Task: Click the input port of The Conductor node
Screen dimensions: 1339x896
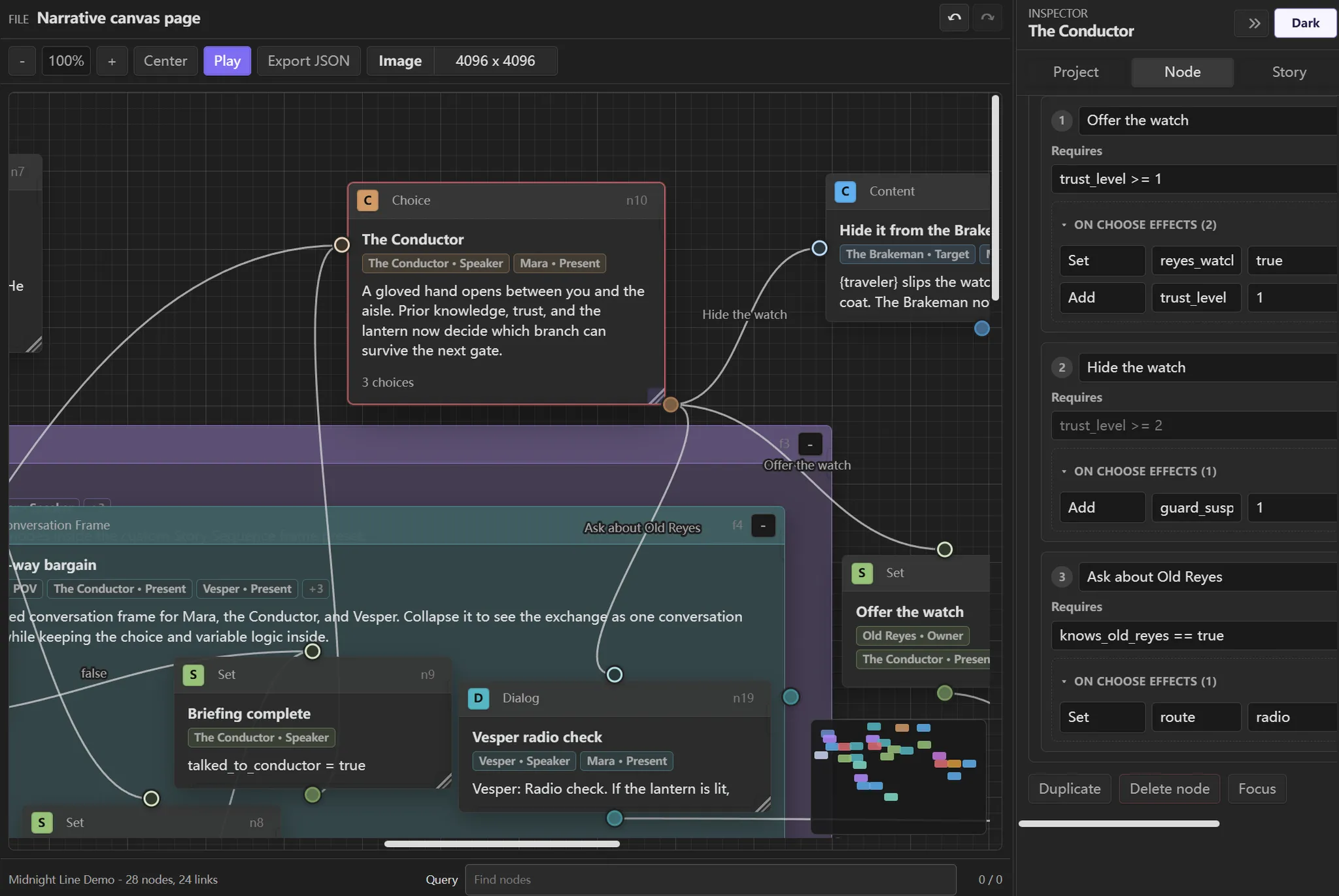Action: coord(341,244)
